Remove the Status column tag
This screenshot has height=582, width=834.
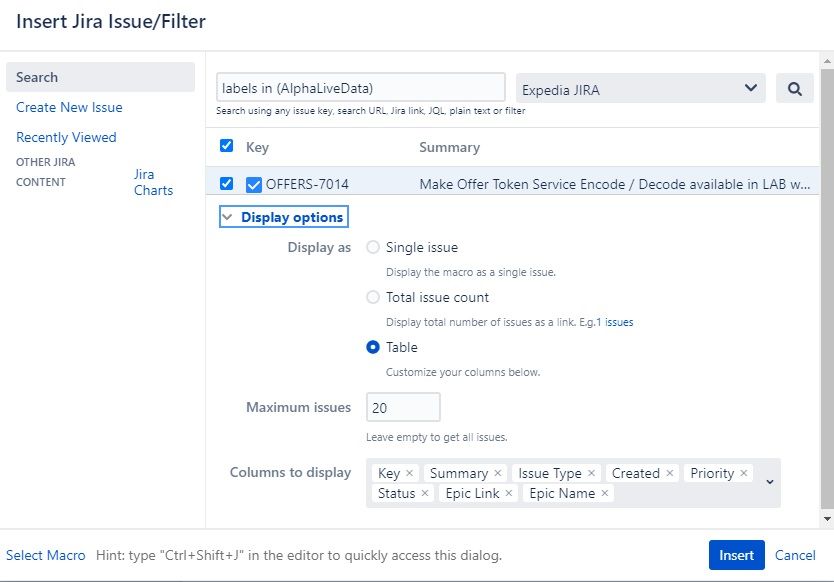coord(425,493)
